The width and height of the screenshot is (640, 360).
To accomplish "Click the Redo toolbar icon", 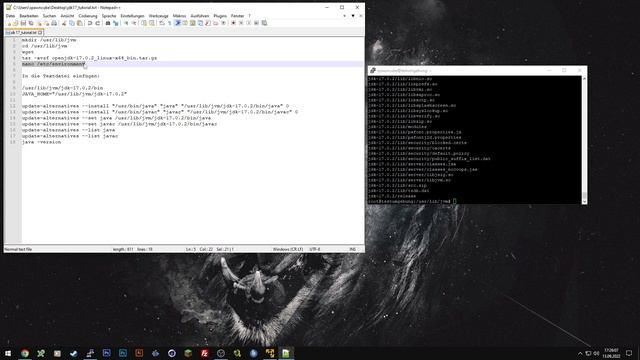I will (x=98, y=23).
